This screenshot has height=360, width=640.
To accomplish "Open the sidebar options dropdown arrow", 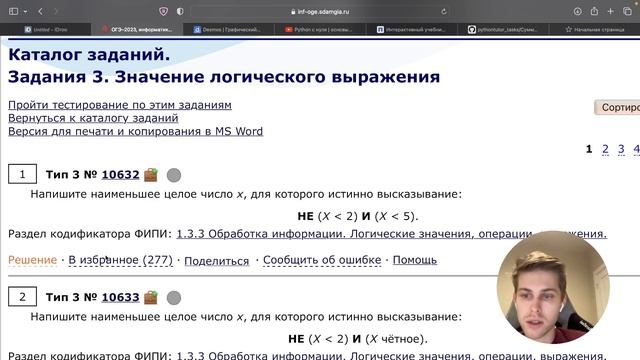I will 25,11.
